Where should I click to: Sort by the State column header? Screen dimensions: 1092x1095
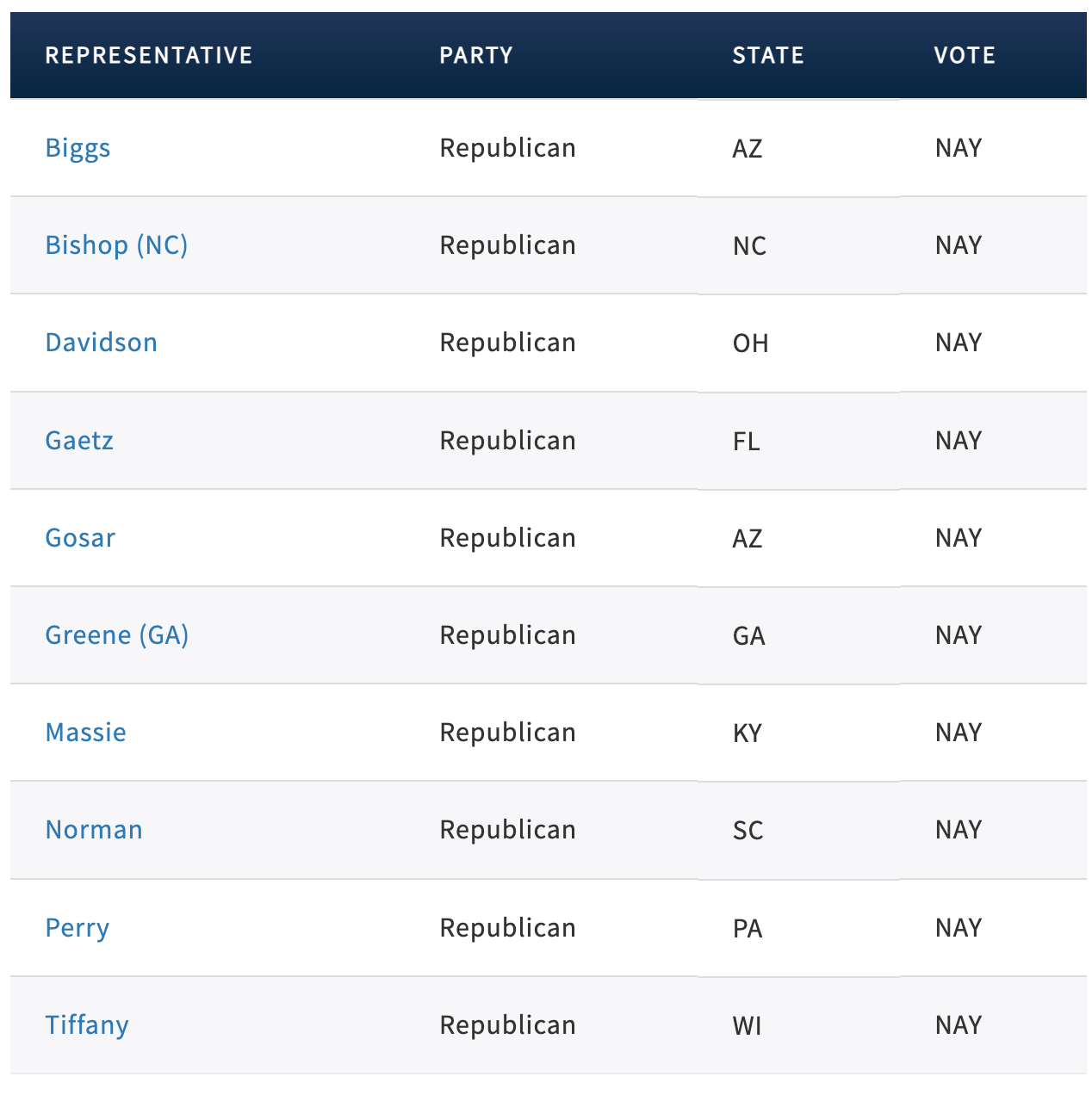point(768,56)
